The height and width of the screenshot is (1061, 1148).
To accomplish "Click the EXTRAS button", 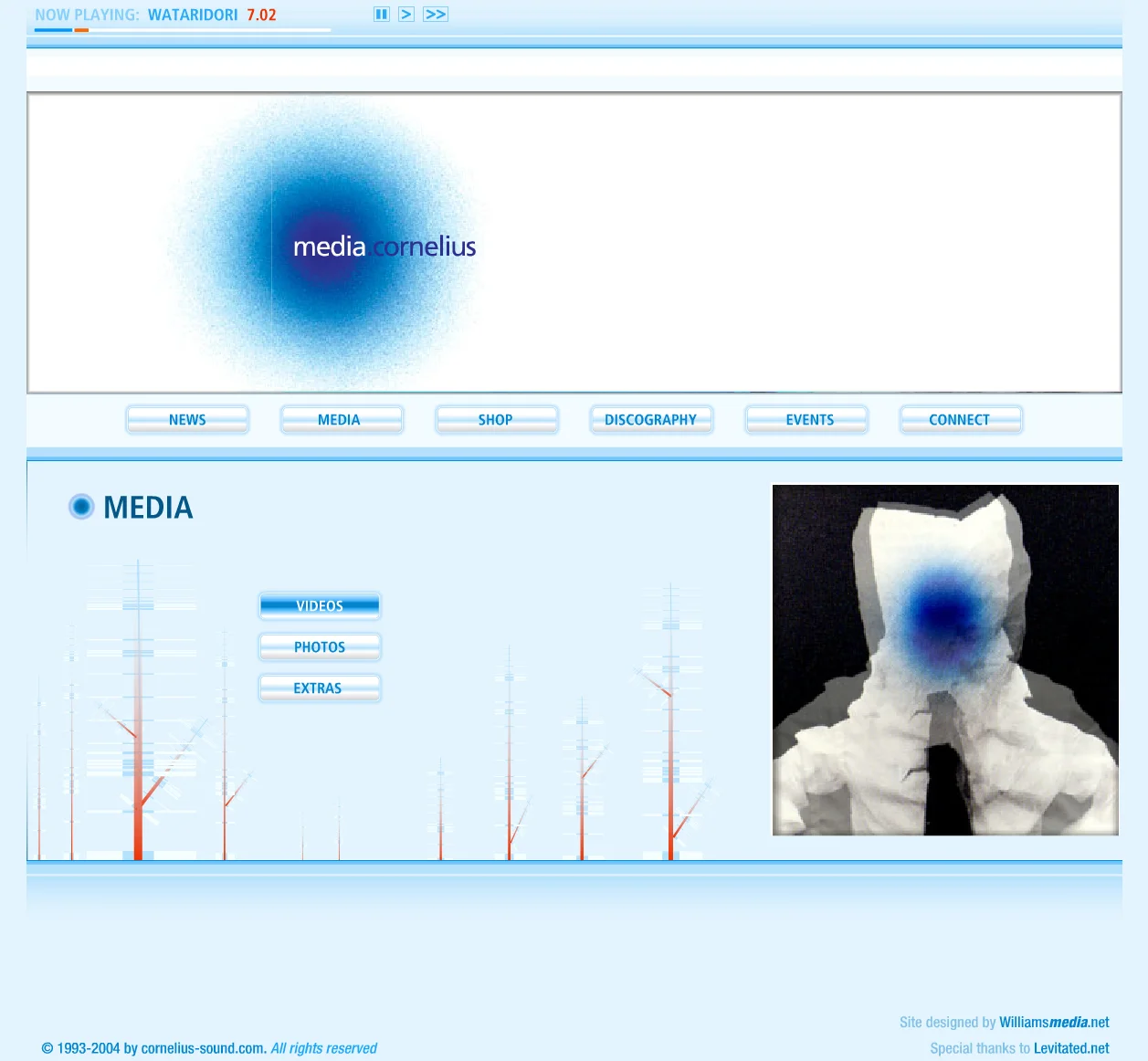I will (x=320, y=688).
